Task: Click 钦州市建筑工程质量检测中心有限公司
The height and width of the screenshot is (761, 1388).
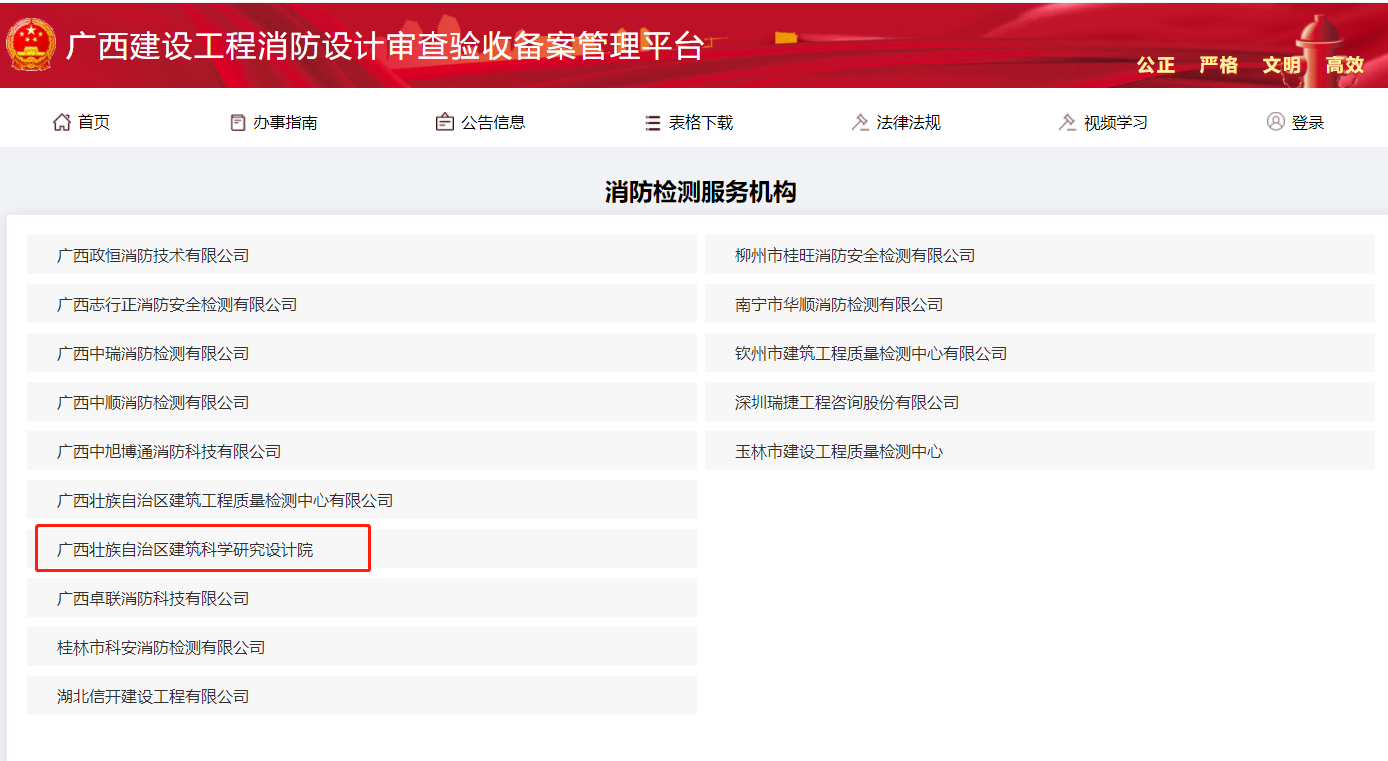Action: (871, 353)
